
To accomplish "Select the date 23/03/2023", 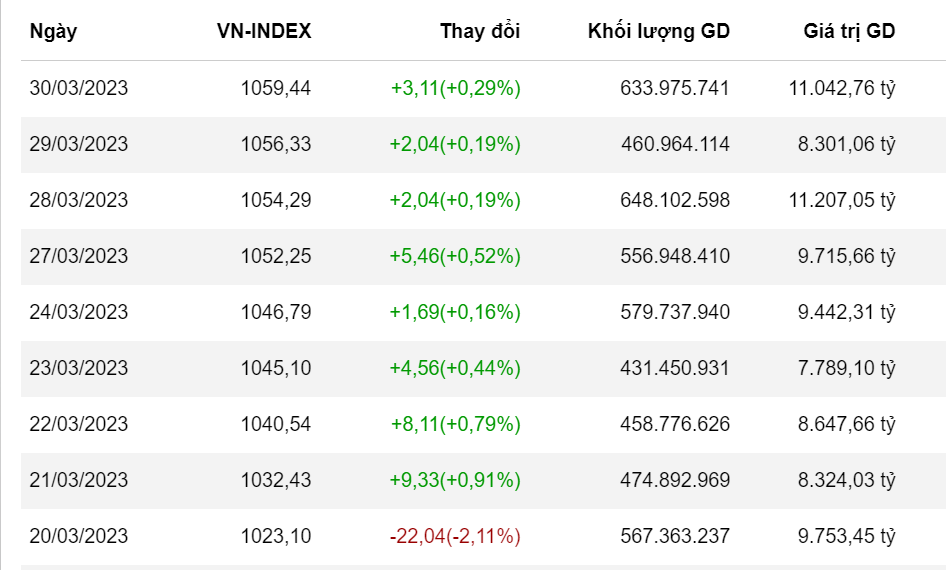I will [x=78, y=368].
